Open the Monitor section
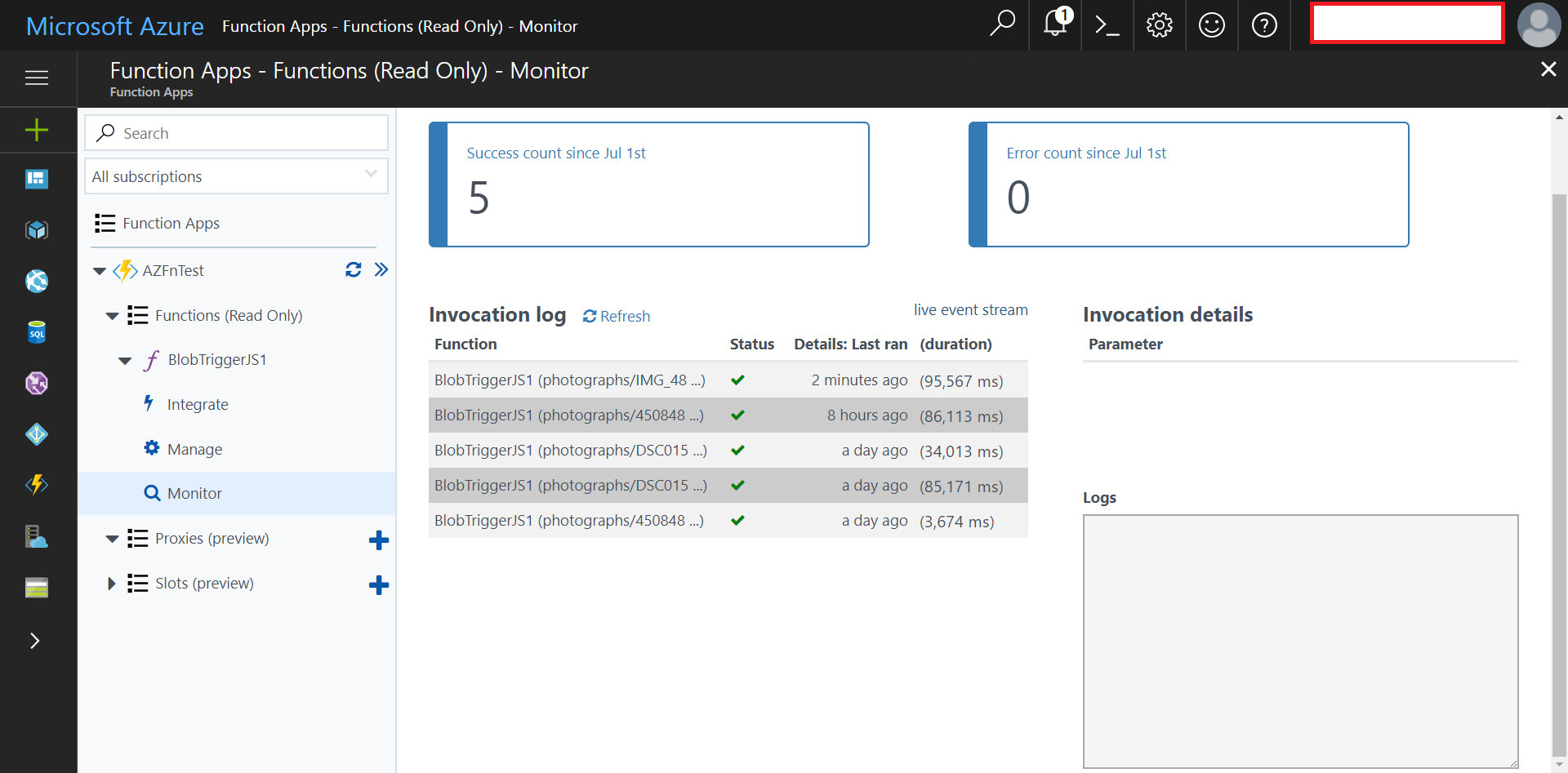This screenshot has width=1568, height=773. point(194,493)
